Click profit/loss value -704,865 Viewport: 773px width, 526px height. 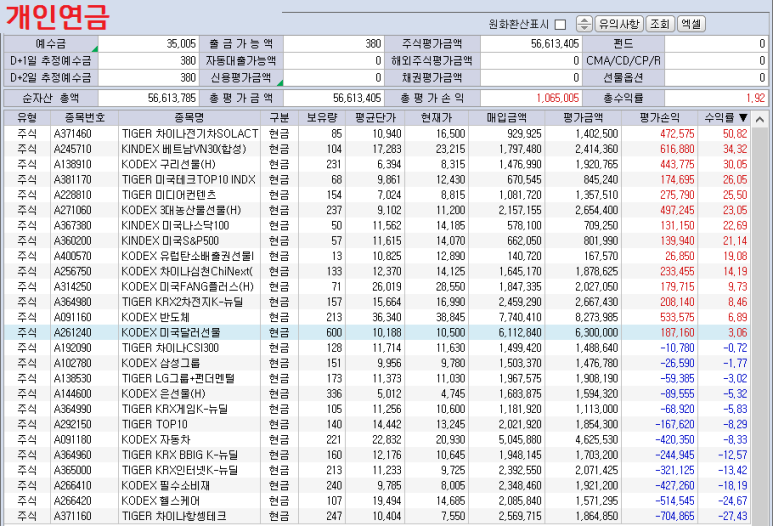pos(674,516)
